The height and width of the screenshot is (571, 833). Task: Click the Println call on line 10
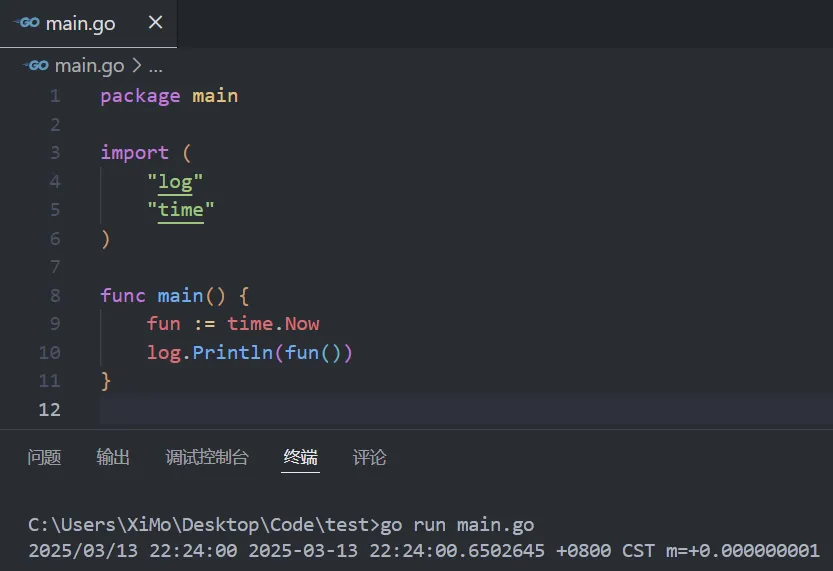click(234, 352)
